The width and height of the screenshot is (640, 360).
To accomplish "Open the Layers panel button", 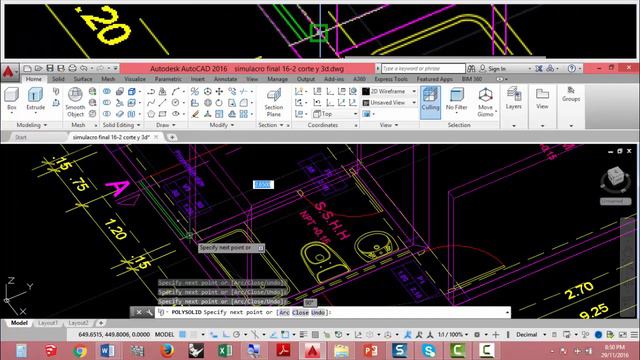I will (x=513, y=99).
